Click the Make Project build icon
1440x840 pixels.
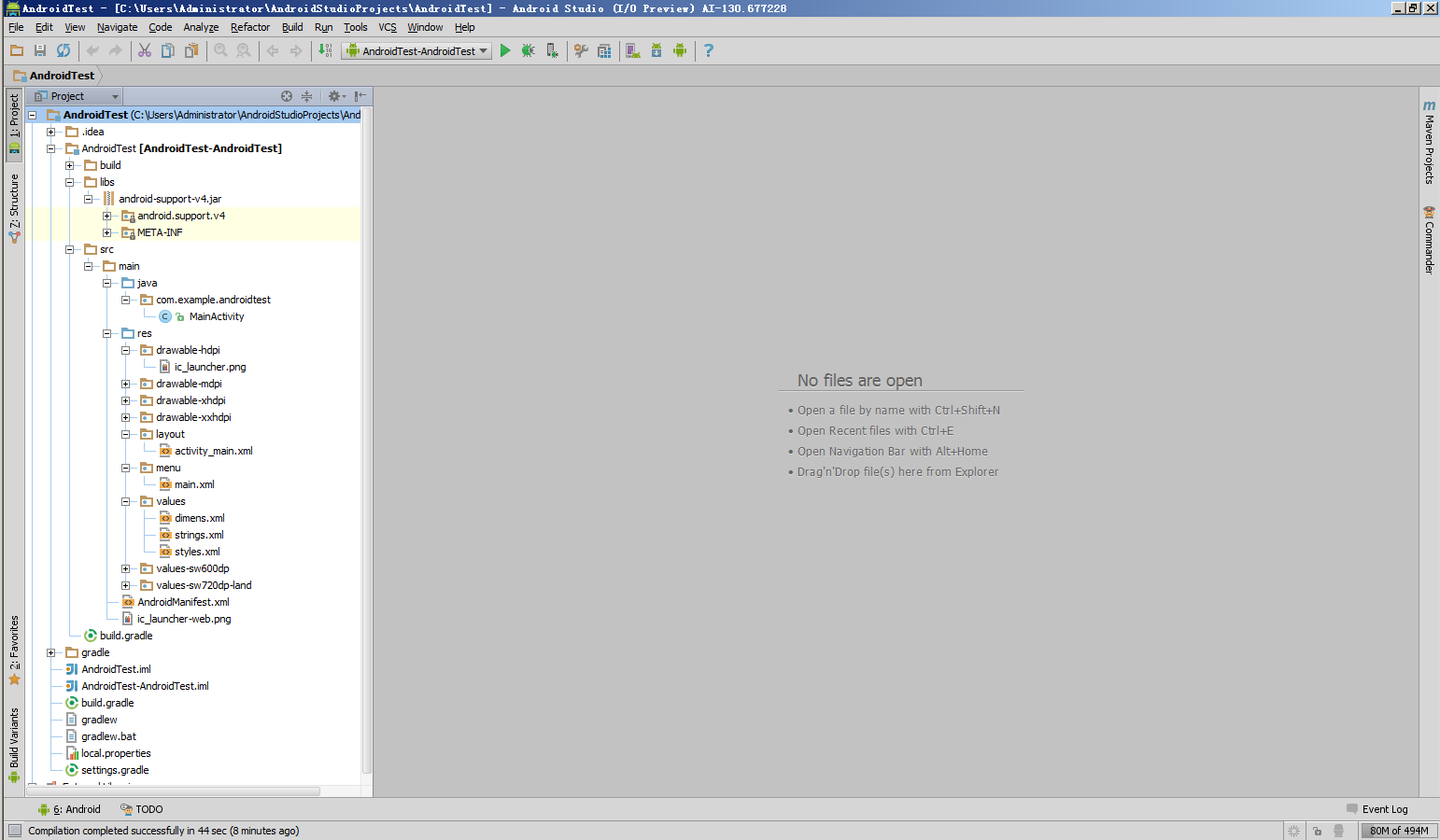point(325,50)
